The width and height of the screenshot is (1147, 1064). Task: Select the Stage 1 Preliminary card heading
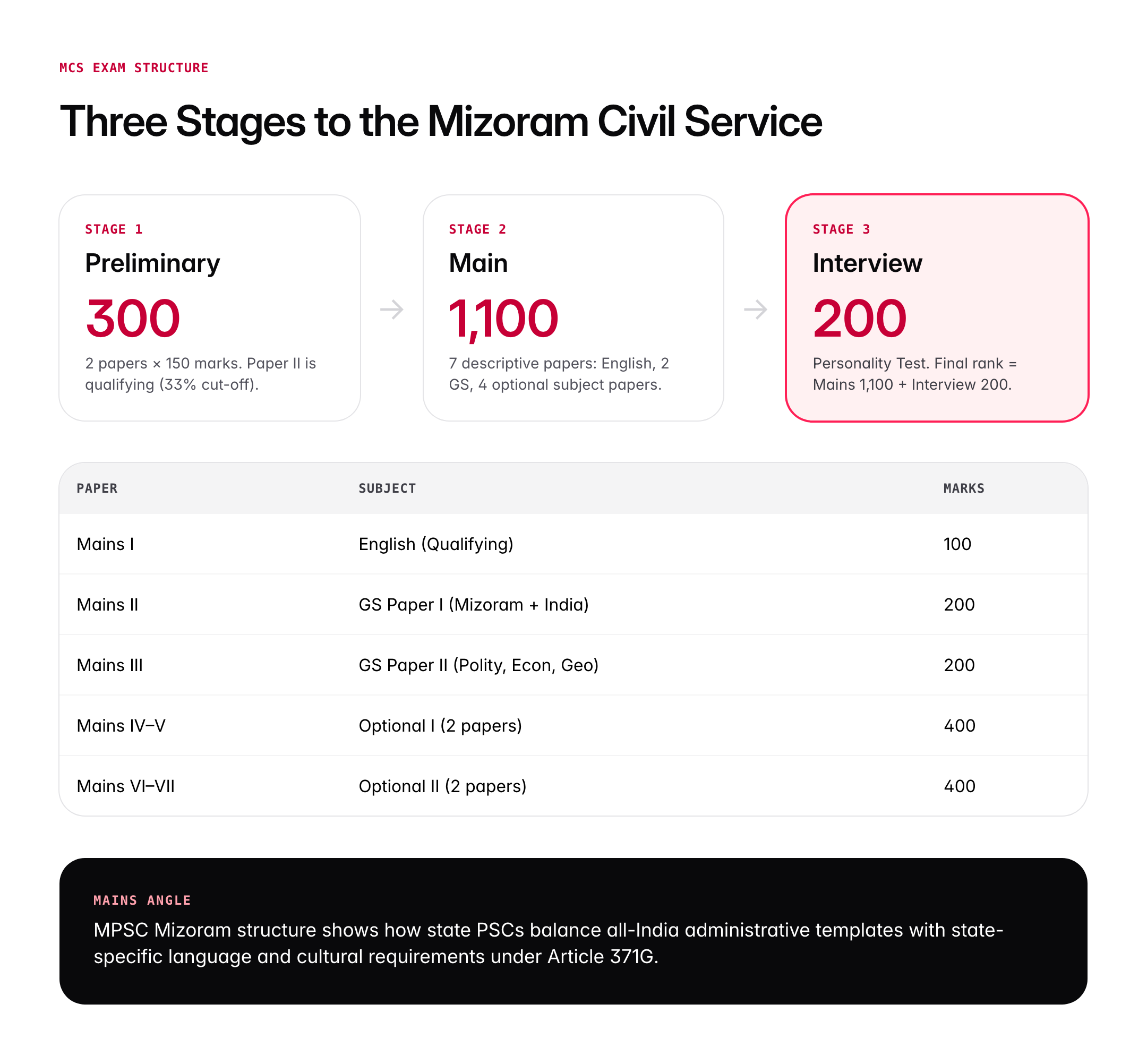[152, 263]
